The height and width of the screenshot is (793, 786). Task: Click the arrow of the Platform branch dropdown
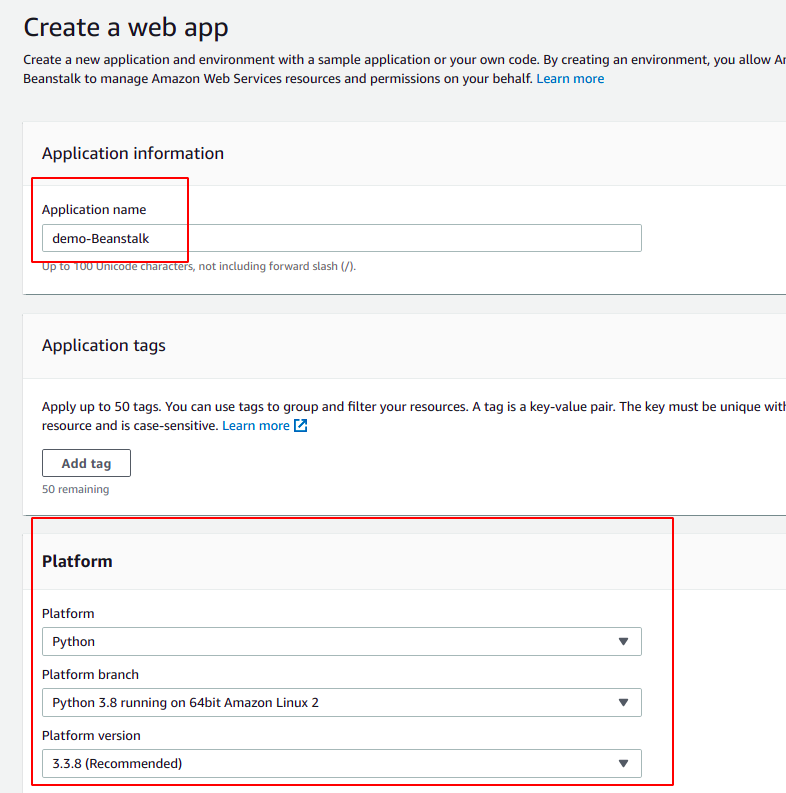tap(623, 702)
